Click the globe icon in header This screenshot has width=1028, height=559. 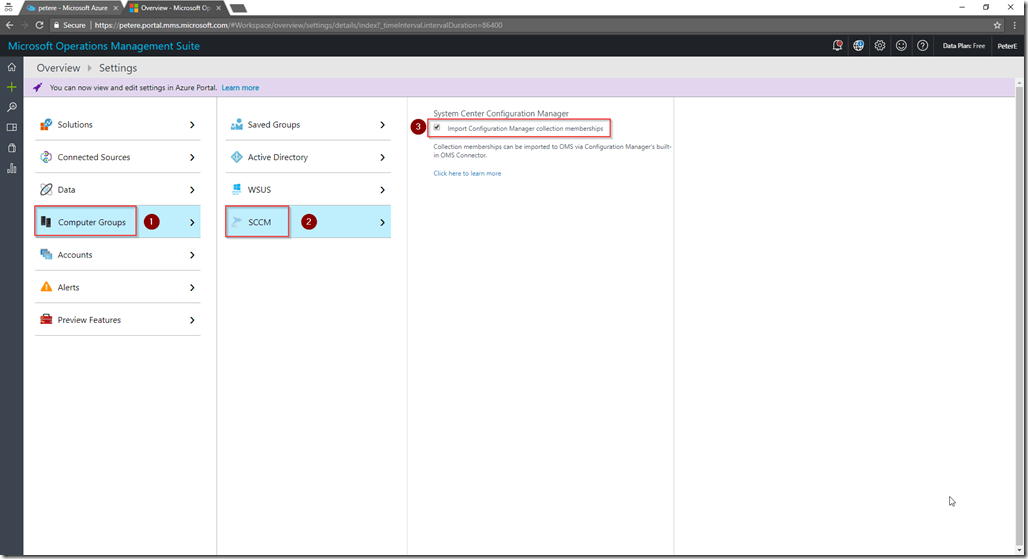859,46
